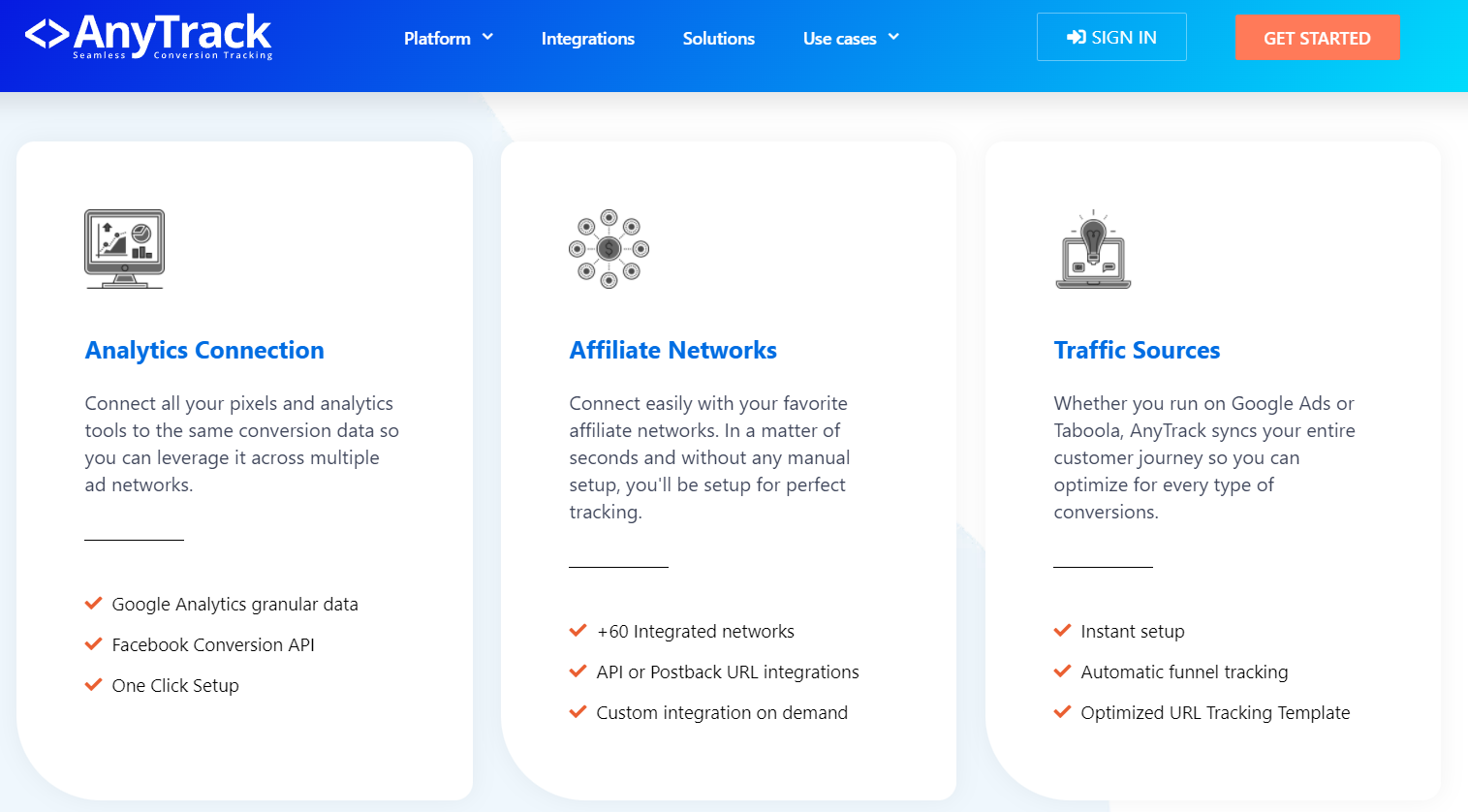Select 'API or Postback URL integrations' text
This screenshot has height=812, width=1468.
(728, 671)
